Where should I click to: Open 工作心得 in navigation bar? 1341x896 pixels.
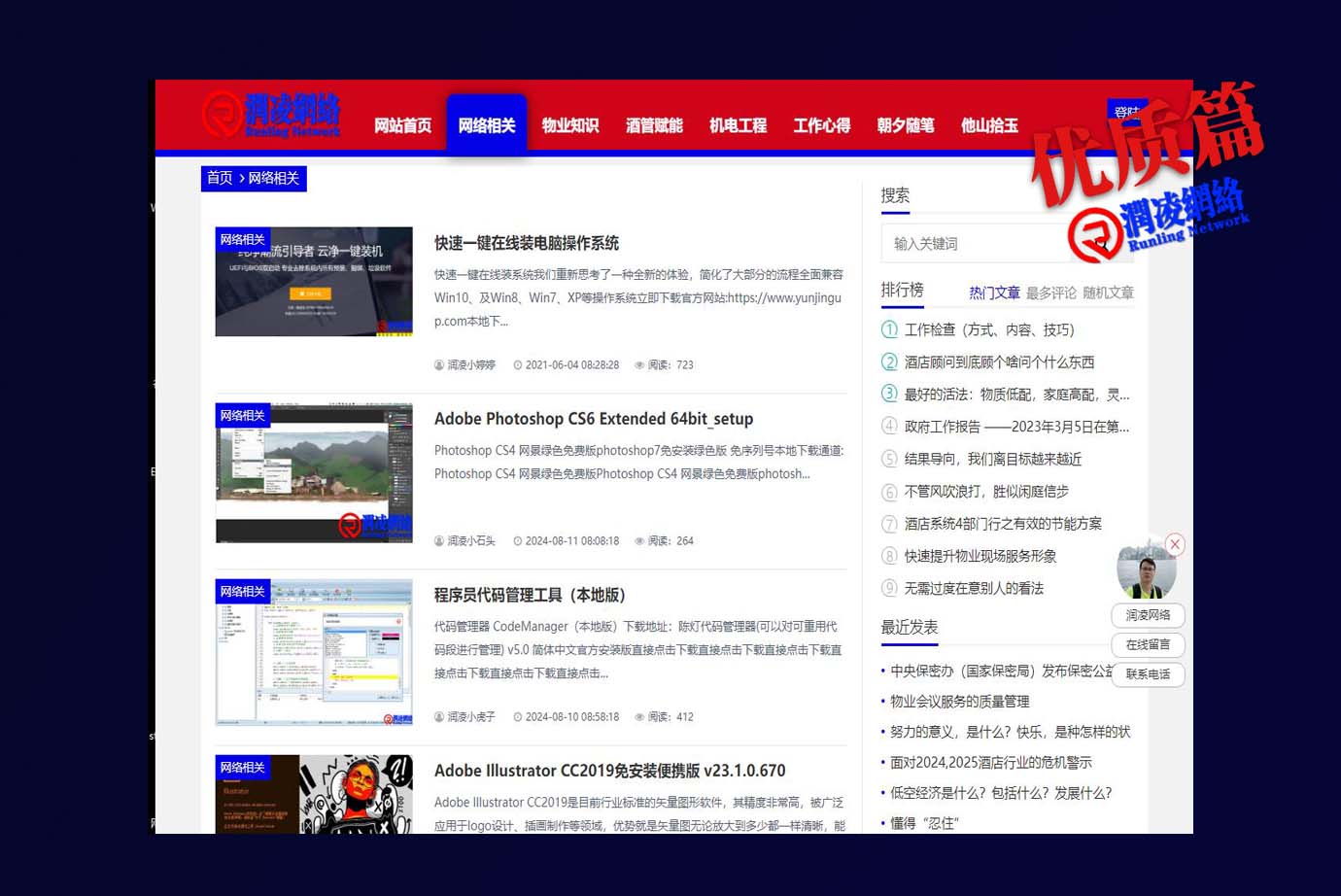pos(822,125)
